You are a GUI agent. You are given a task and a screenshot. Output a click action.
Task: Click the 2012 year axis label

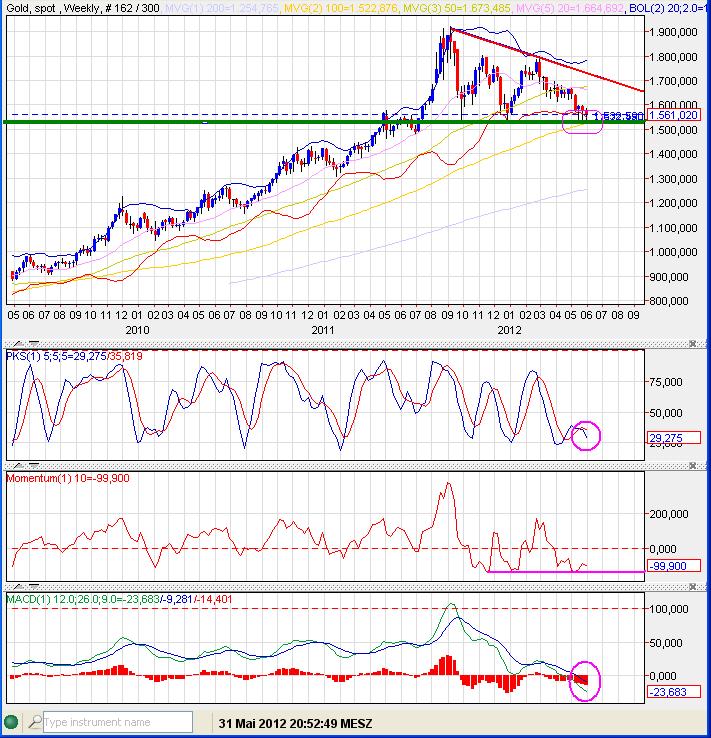(509, 330)
